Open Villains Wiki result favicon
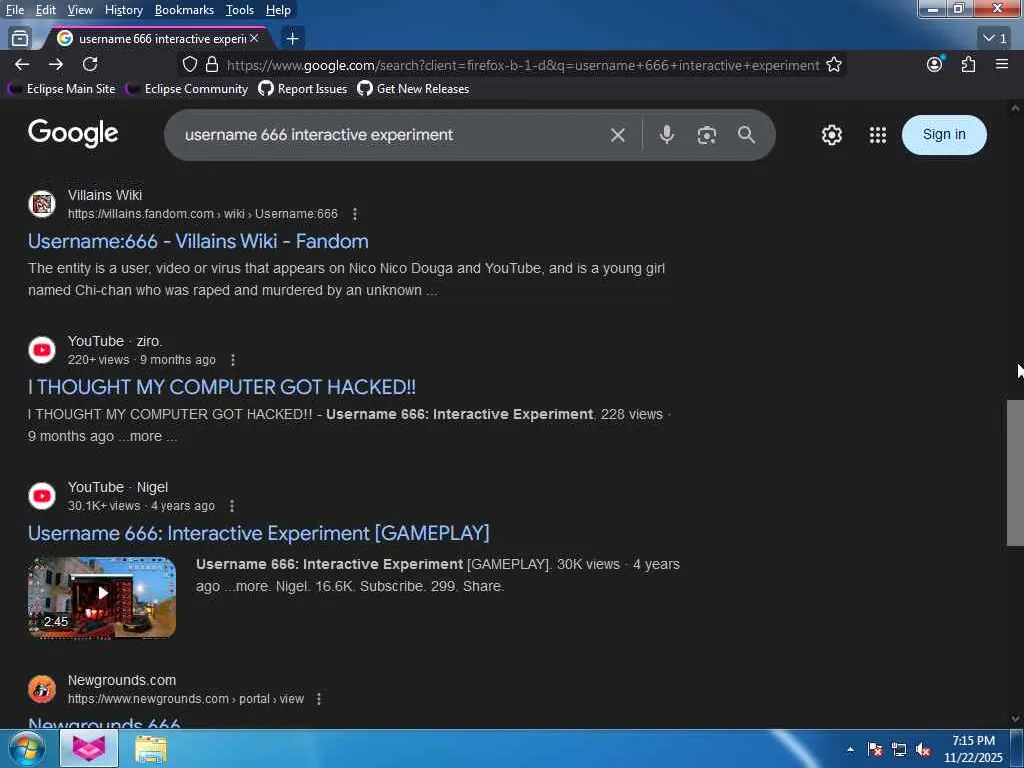 (x=42, y=204)
